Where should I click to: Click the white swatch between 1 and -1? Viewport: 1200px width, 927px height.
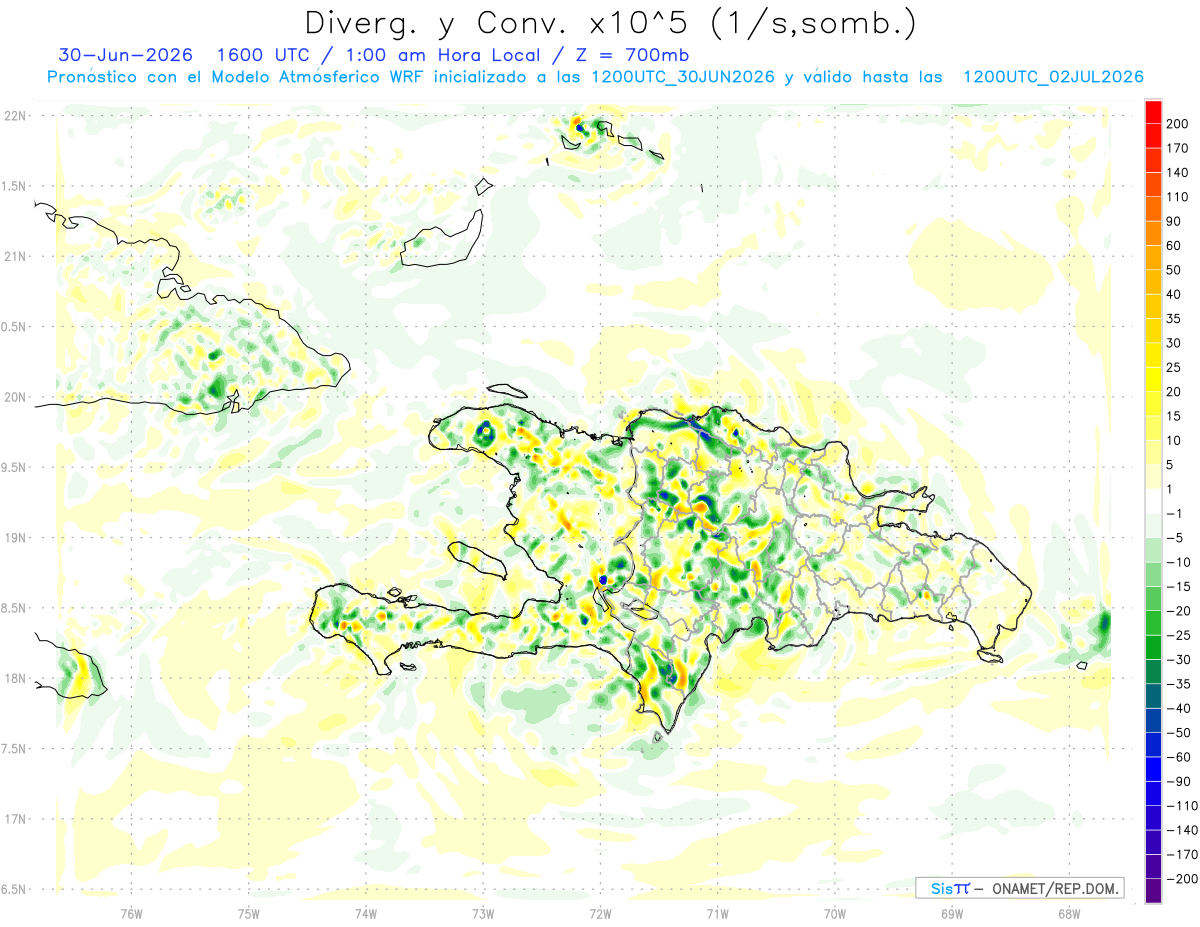tap(1153, 501)
